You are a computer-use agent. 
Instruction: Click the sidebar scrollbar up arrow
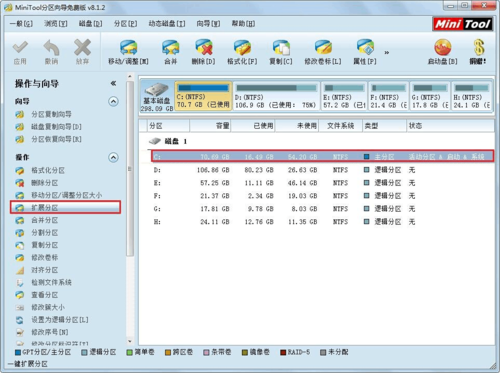pyautogui.click(x=130, y=77)
